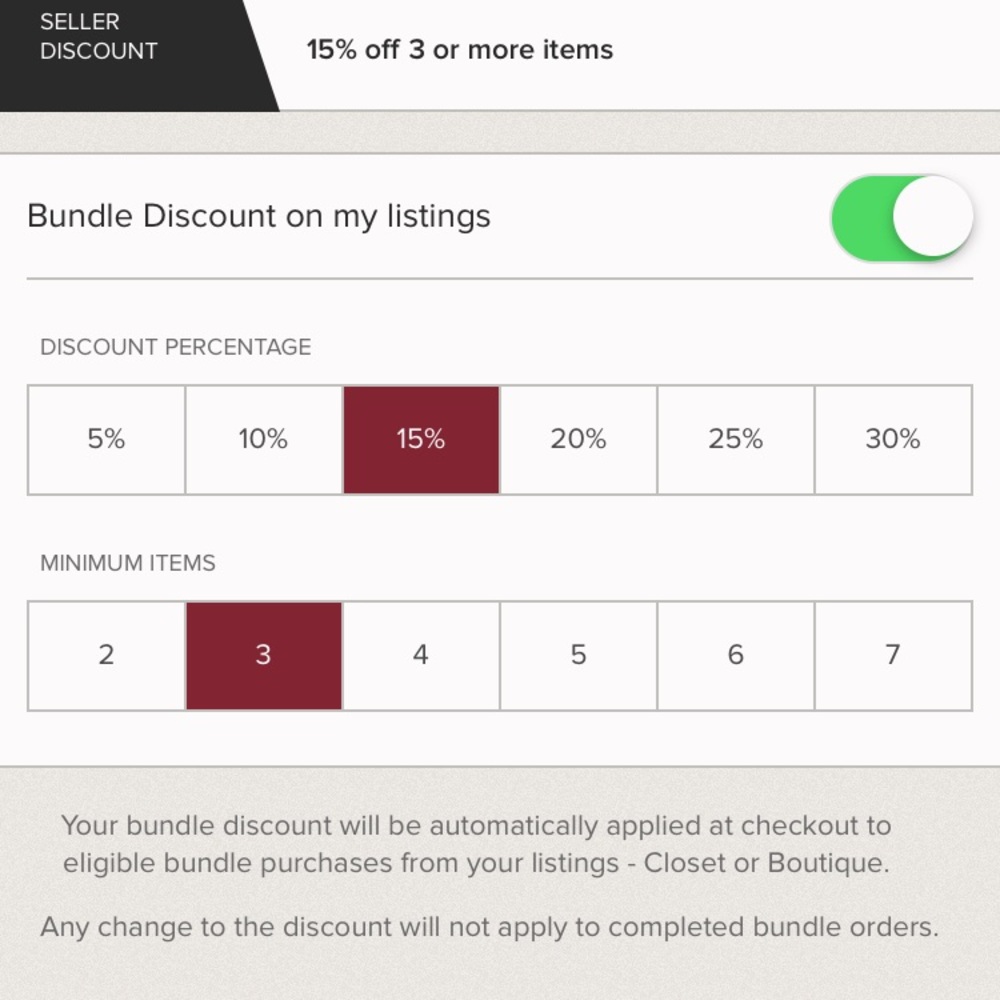Click the selected 15% discount box
This screenshot has width=1000, height=1000.
421,440
